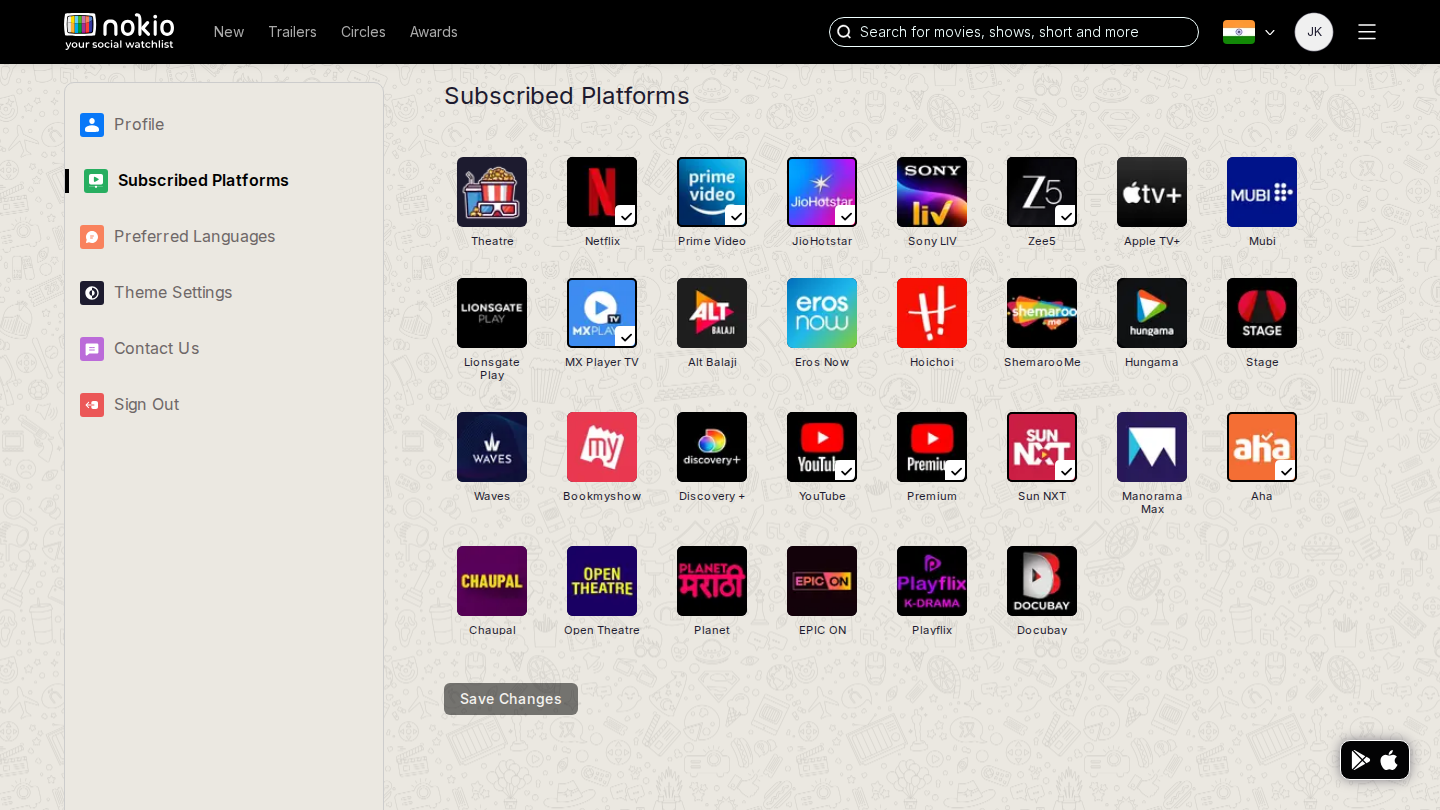Select the Planet Marathi platform icon

click(712, 581)
